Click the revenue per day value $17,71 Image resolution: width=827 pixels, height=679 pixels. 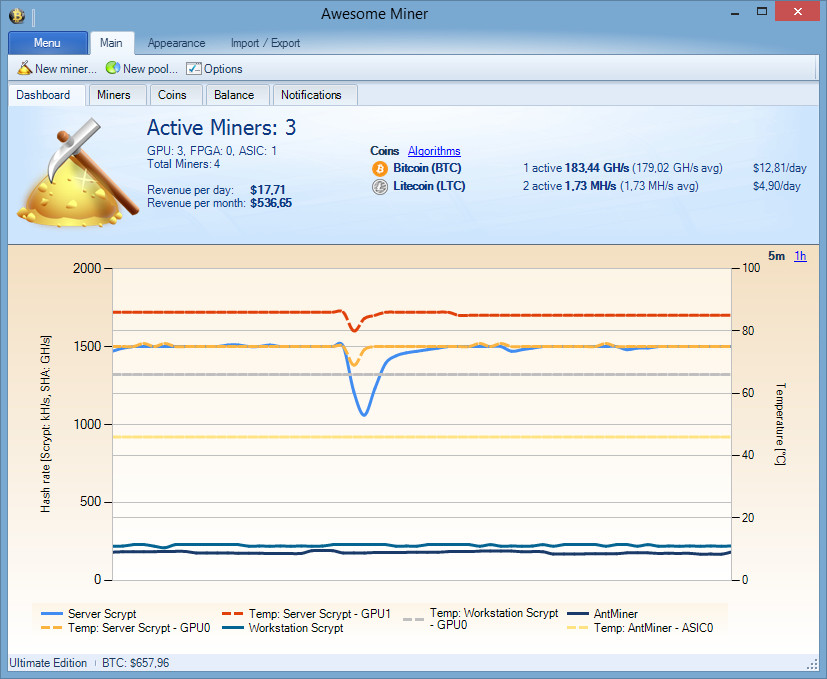pyautogui.click(x=268, y=190)
